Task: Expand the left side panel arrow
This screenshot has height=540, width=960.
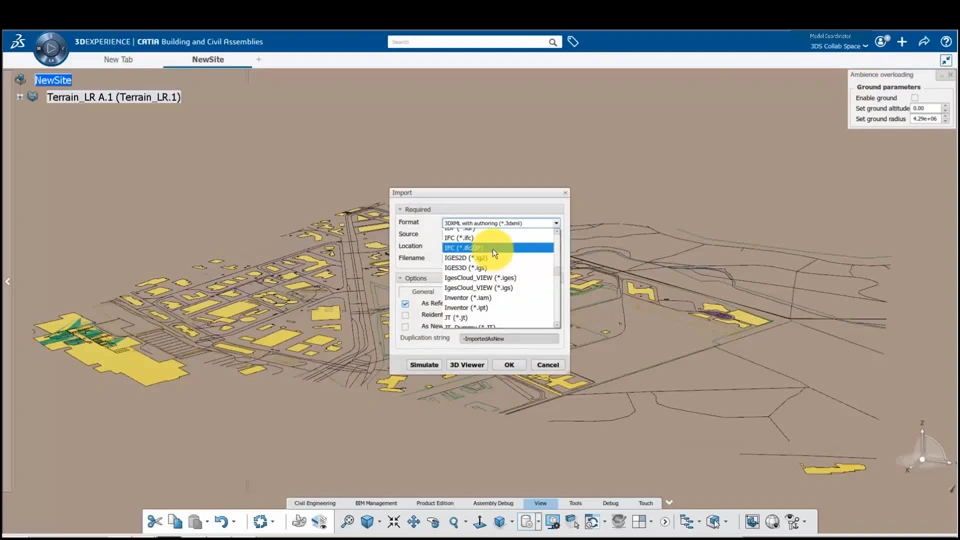Action: tap(7, 282)
